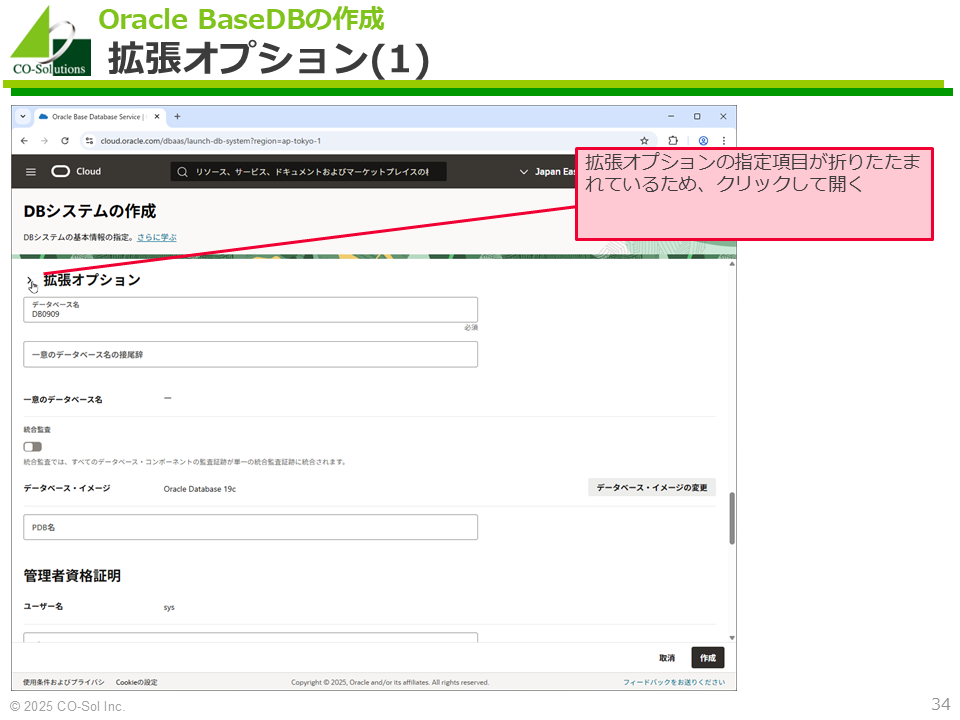Open Cookieの設定 link

pyautogui.click(x=137, y=683)
